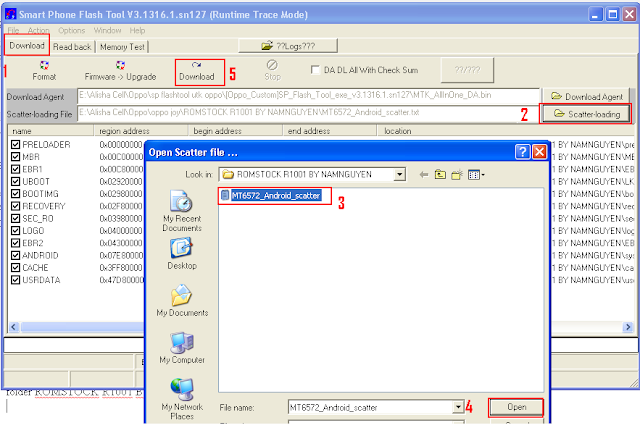Enable DA DL All With Check Sum

315,70
